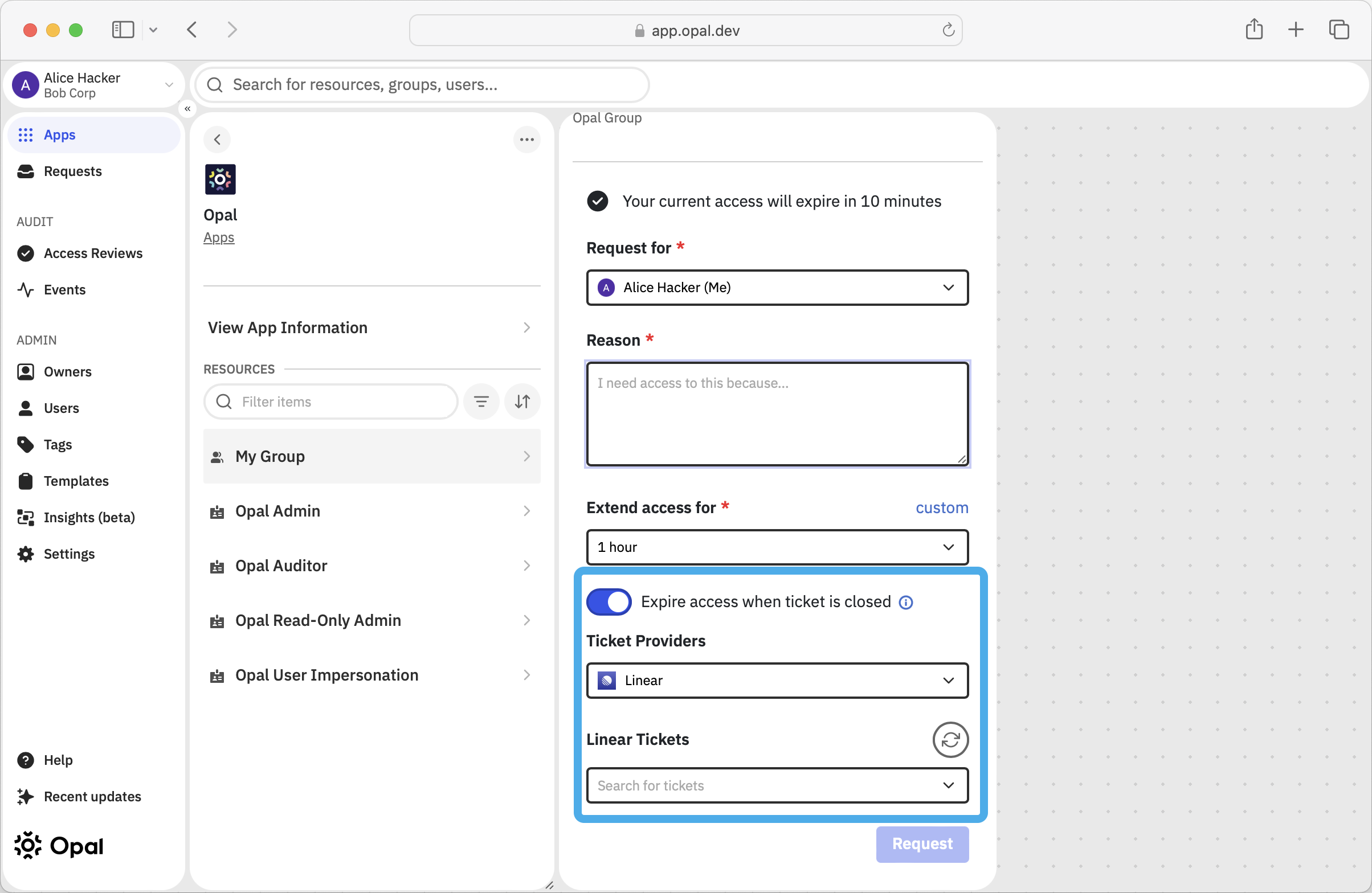Viewport: 1372px width, 893px height.
Task: Click the Filter items field
Action: 330,402
